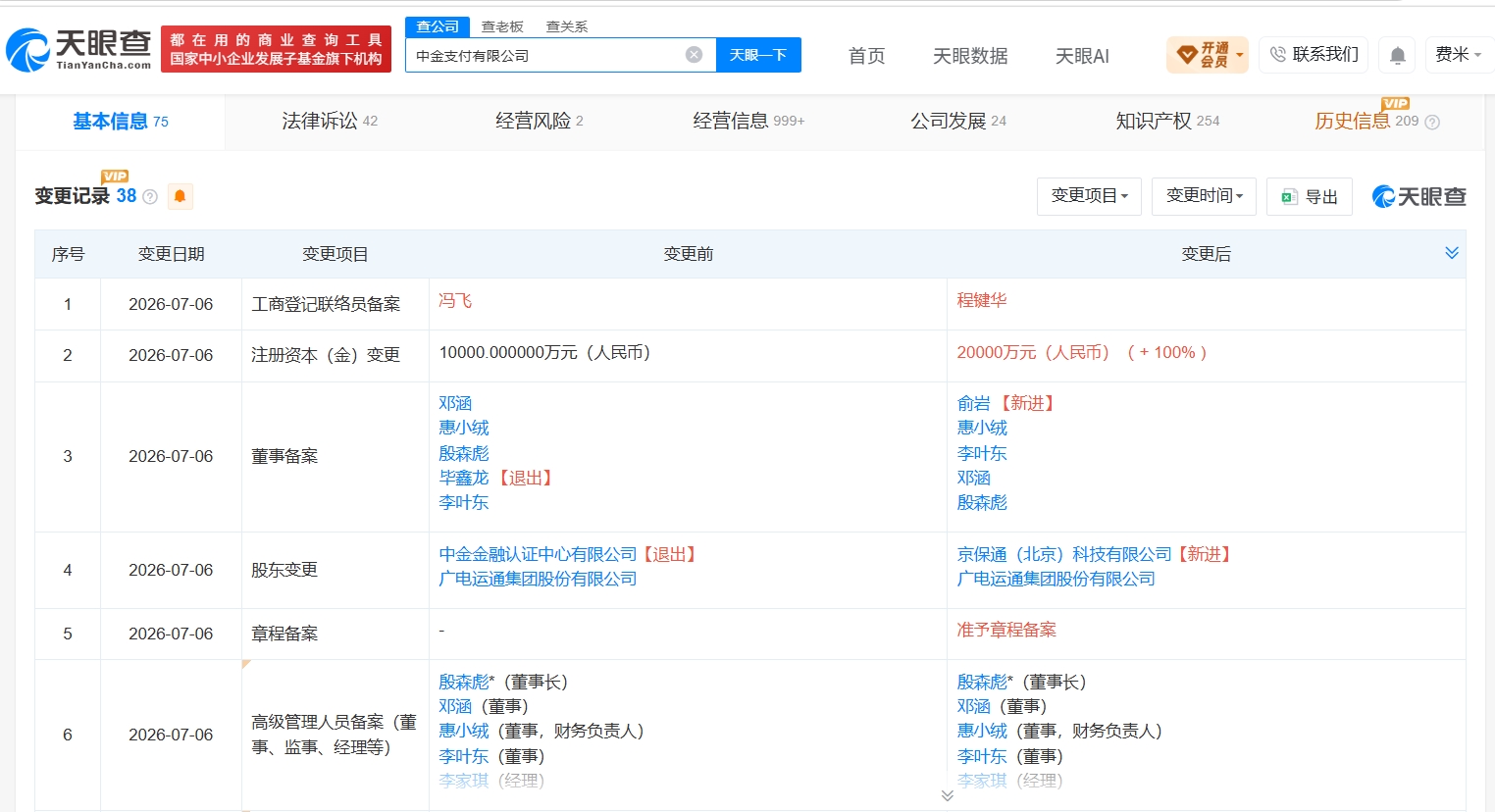
Task: Open the 俞岩 newly added director link
Action: coord(973,403)
